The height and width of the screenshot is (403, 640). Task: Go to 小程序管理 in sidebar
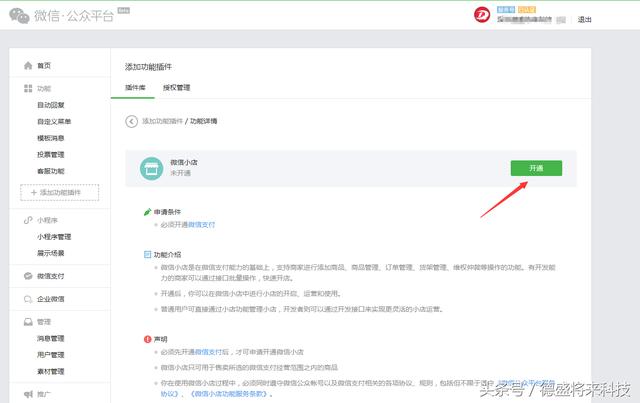[54, 237]
